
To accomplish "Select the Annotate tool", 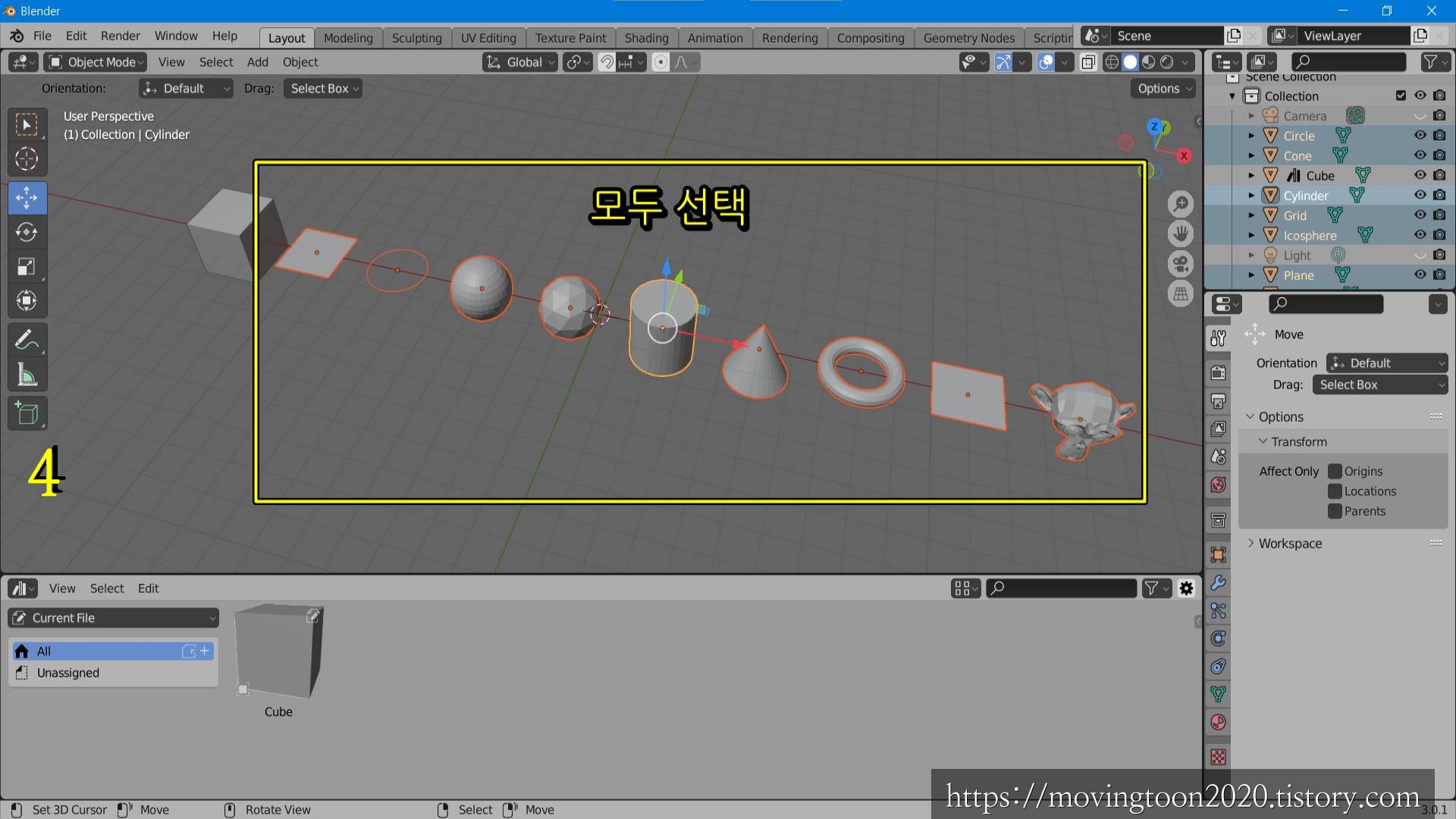I will (27, 340).
